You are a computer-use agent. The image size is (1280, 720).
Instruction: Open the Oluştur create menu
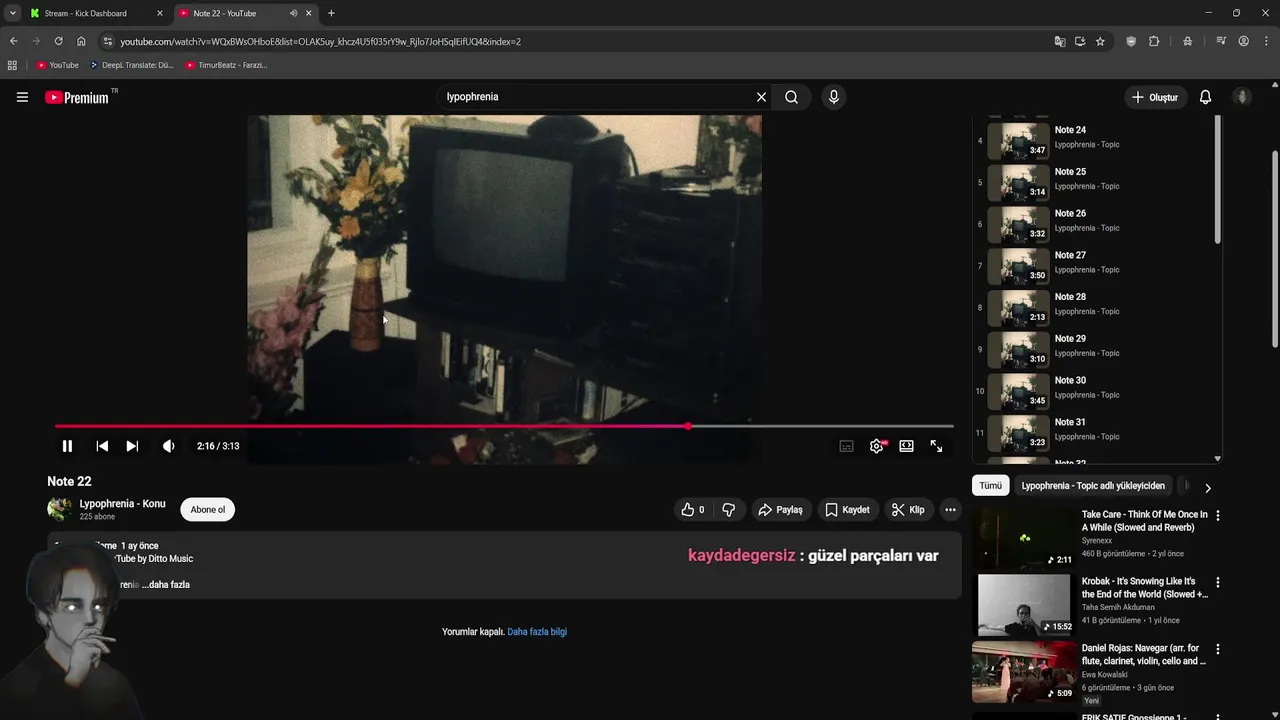pyautogui.click(x=1154, y=97)
